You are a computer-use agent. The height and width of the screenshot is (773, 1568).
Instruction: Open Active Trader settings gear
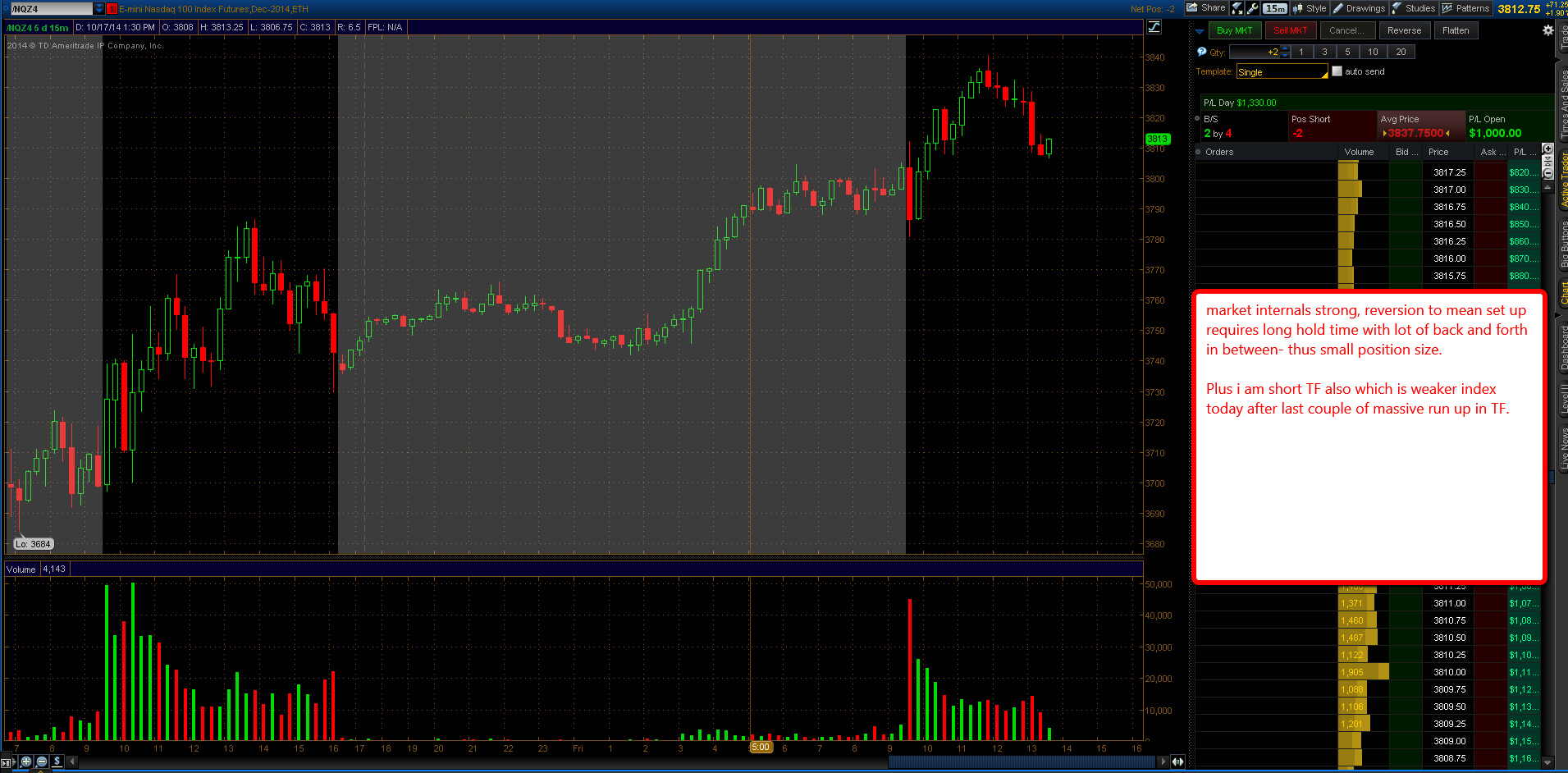(1547, 30)
